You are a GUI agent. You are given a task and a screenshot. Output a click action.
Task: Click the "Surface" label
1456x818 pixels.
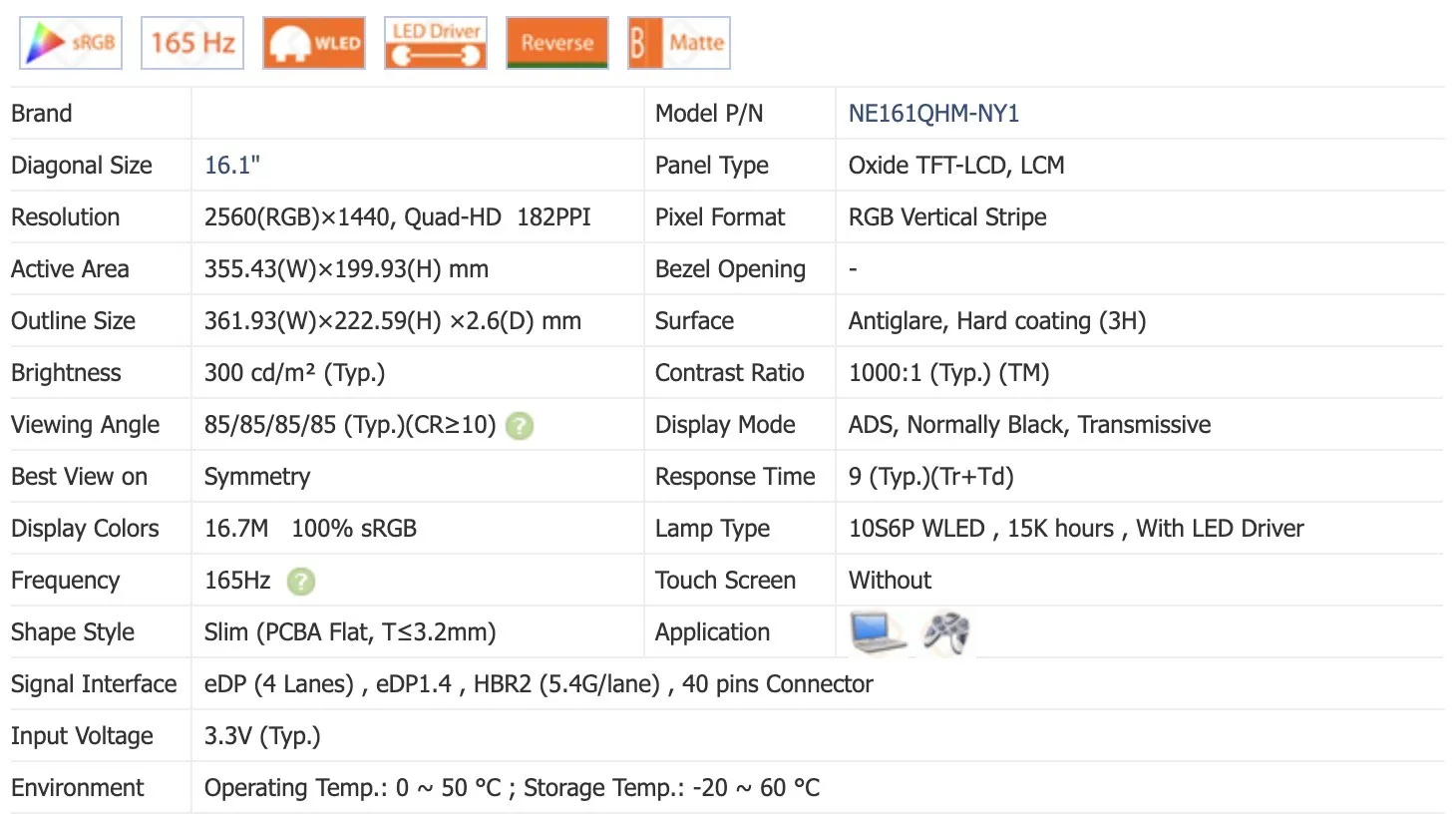[x=695, y=321]
